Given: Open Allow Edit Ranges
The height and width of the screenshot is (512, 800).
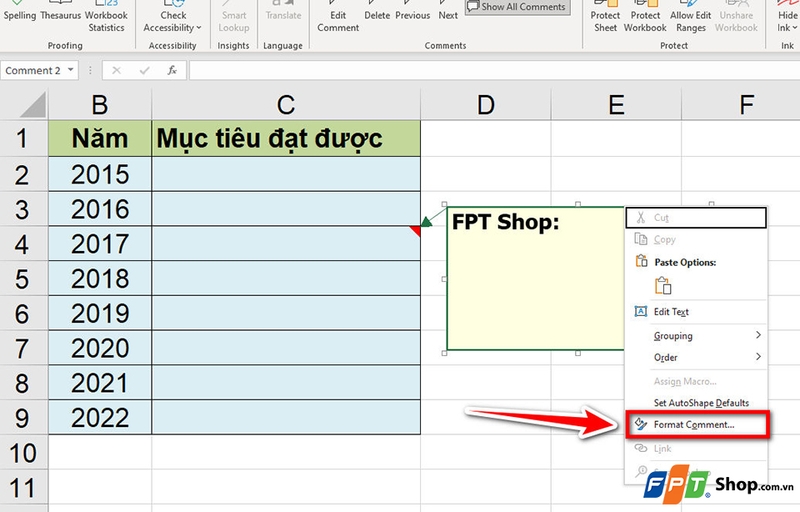Looking at the screenshot, I should 690,18.
